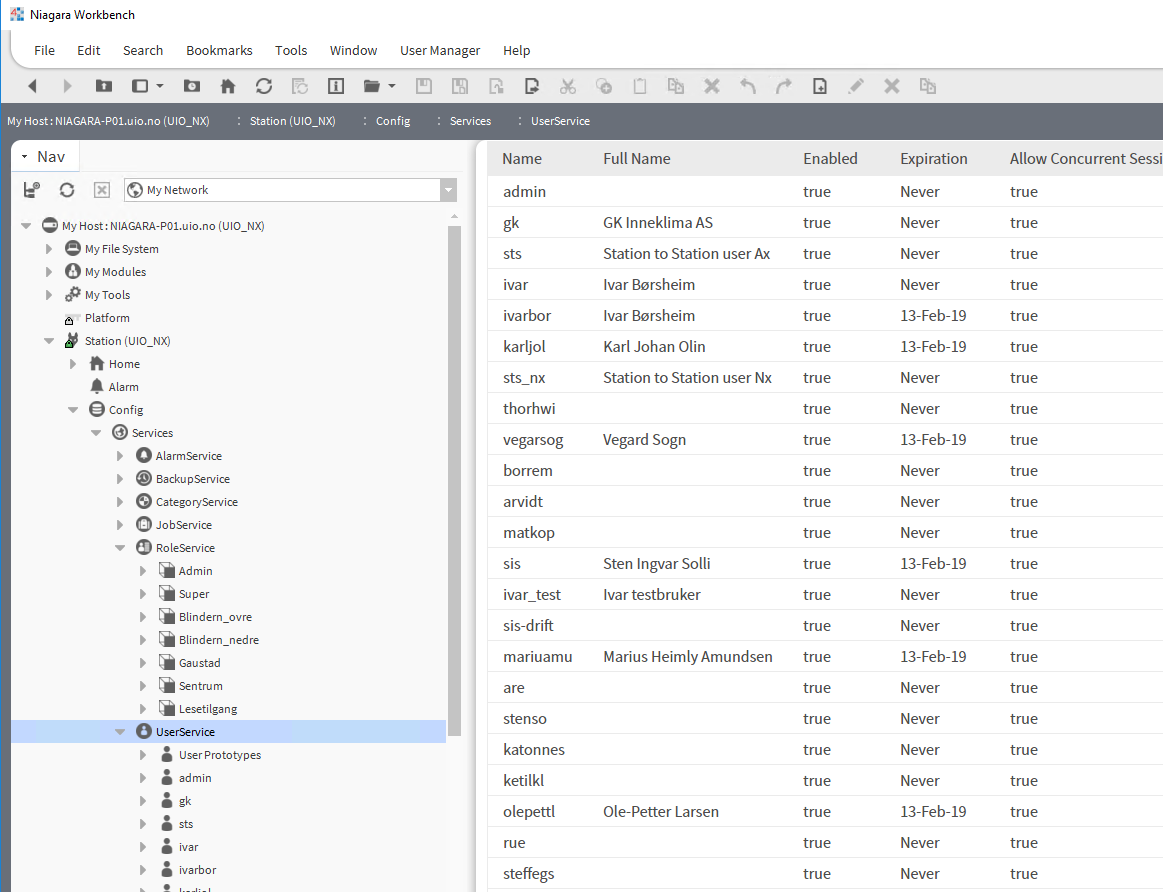
Task: Click the Nav close-connection X icon
Action: coord(102,190)
